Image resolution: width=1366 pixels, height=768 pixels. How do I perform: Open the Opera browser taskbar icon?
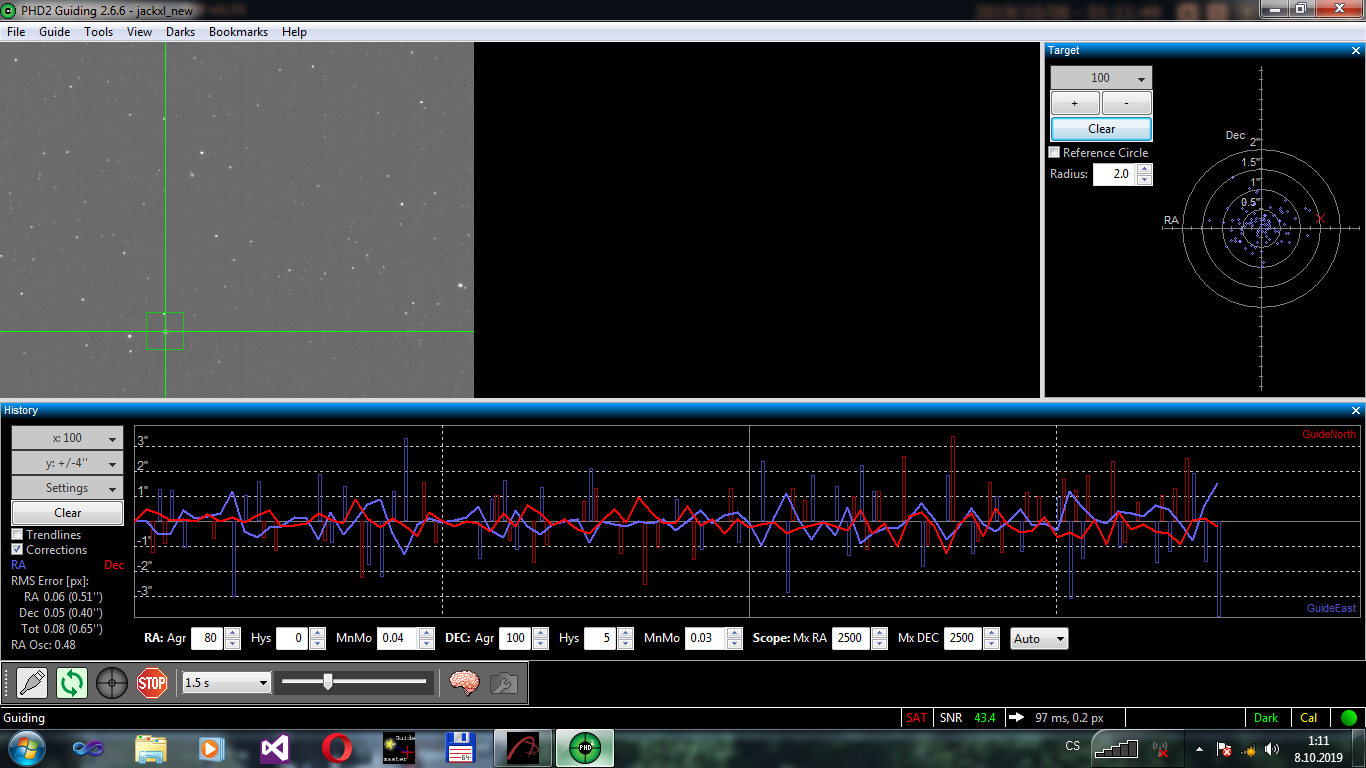click(x=336, y=748)
